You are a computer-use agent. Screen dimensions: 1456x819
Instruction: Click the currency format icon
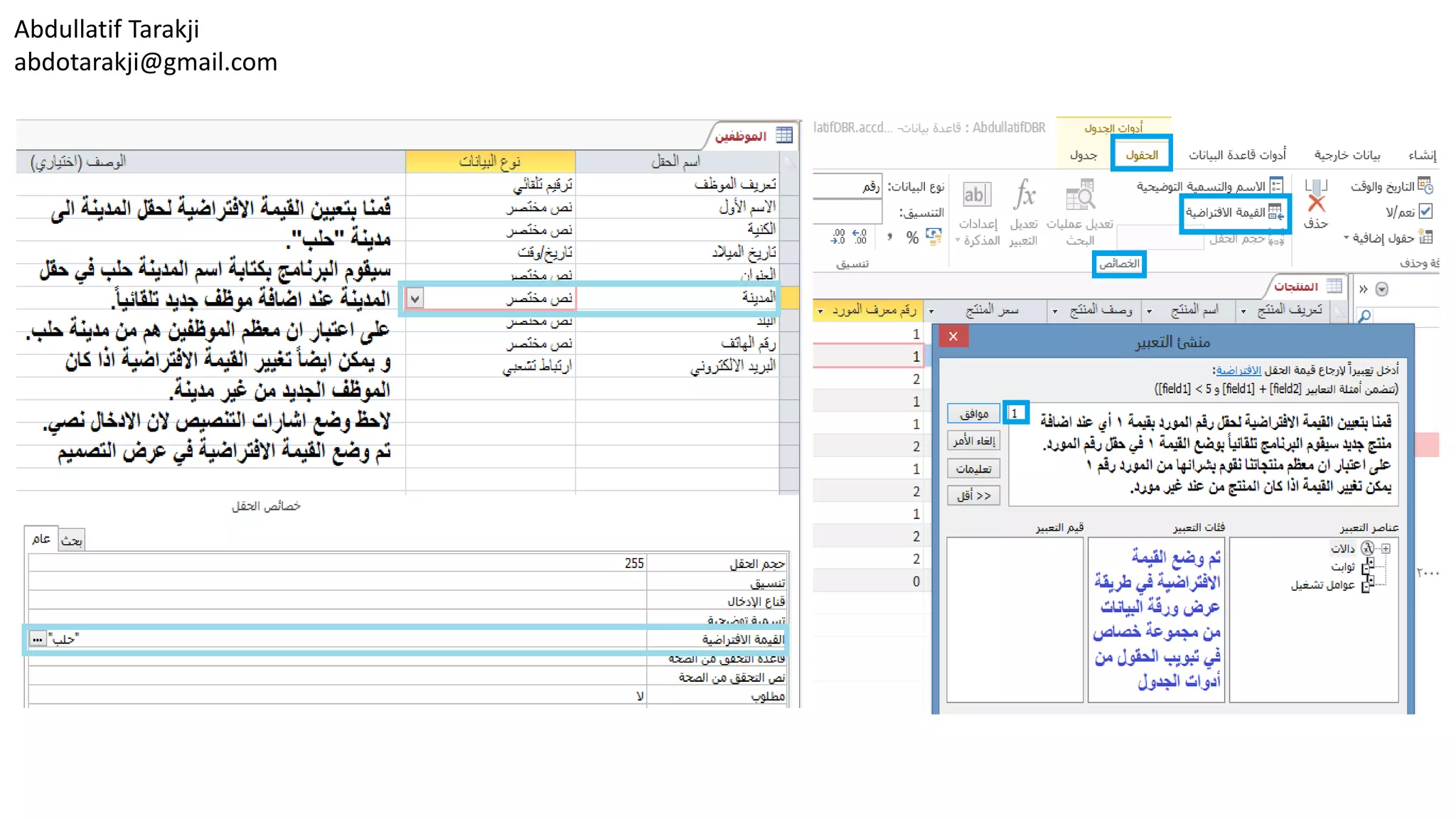point(933,237)
